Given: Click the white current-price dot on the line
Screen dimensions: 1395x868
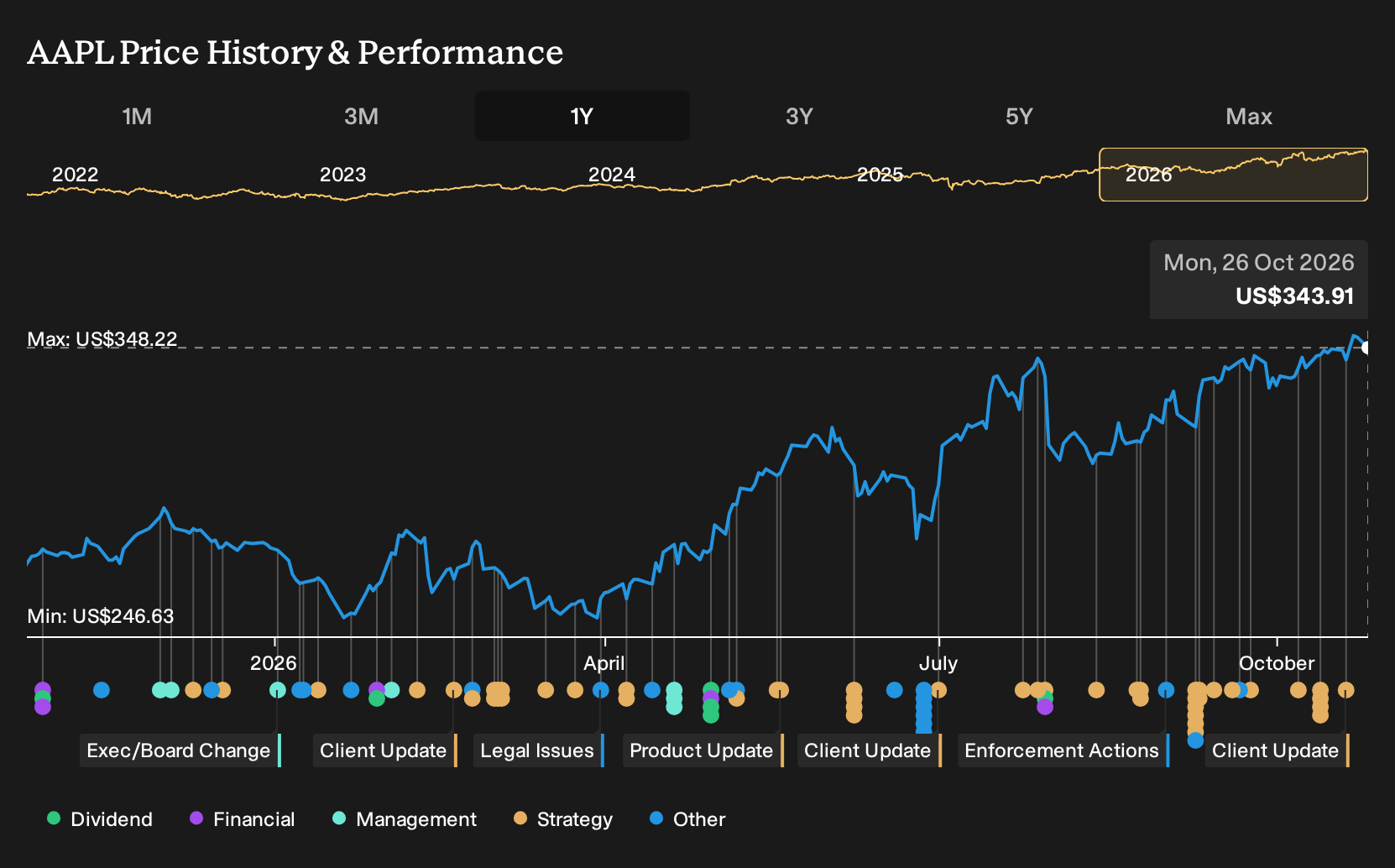Looking at the screenshot, I should tap(1366, 348).
